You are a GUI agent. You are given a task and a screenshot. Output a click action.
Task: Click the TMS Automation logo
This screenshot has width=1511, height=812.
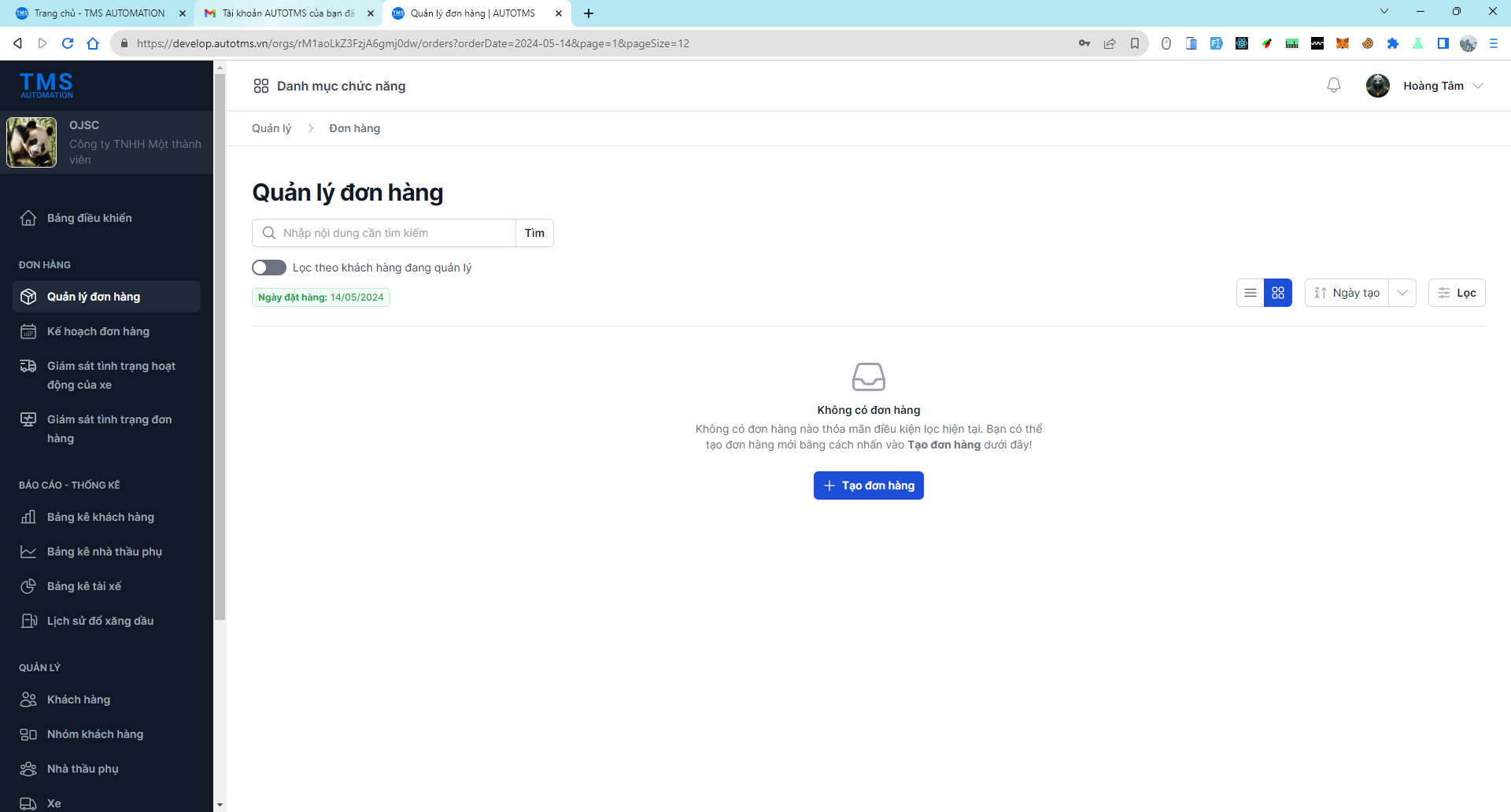point(46,85)
